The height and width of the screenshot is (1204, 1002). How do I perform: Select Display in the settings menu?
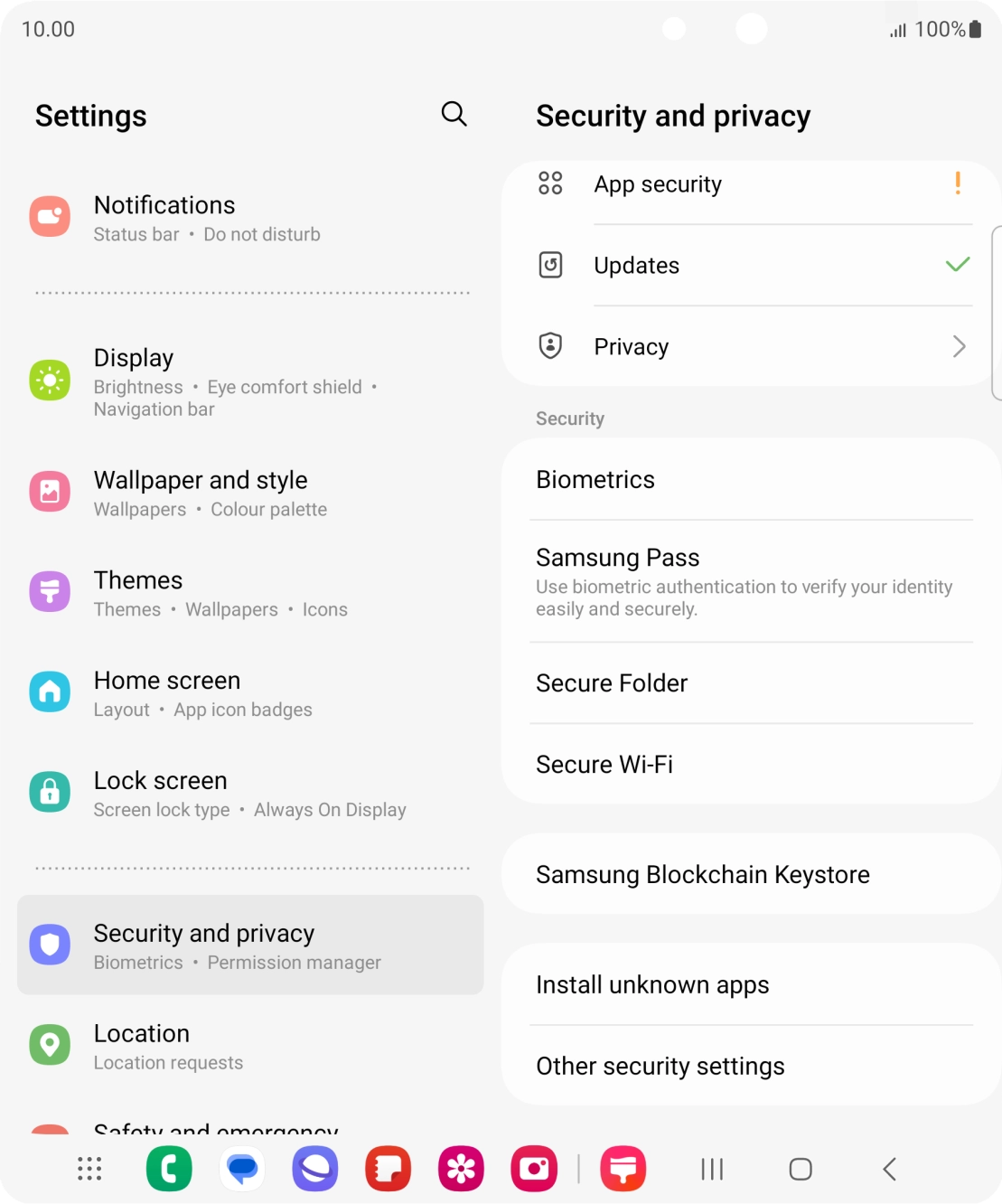pyautogui.click(x=134, y=357)
